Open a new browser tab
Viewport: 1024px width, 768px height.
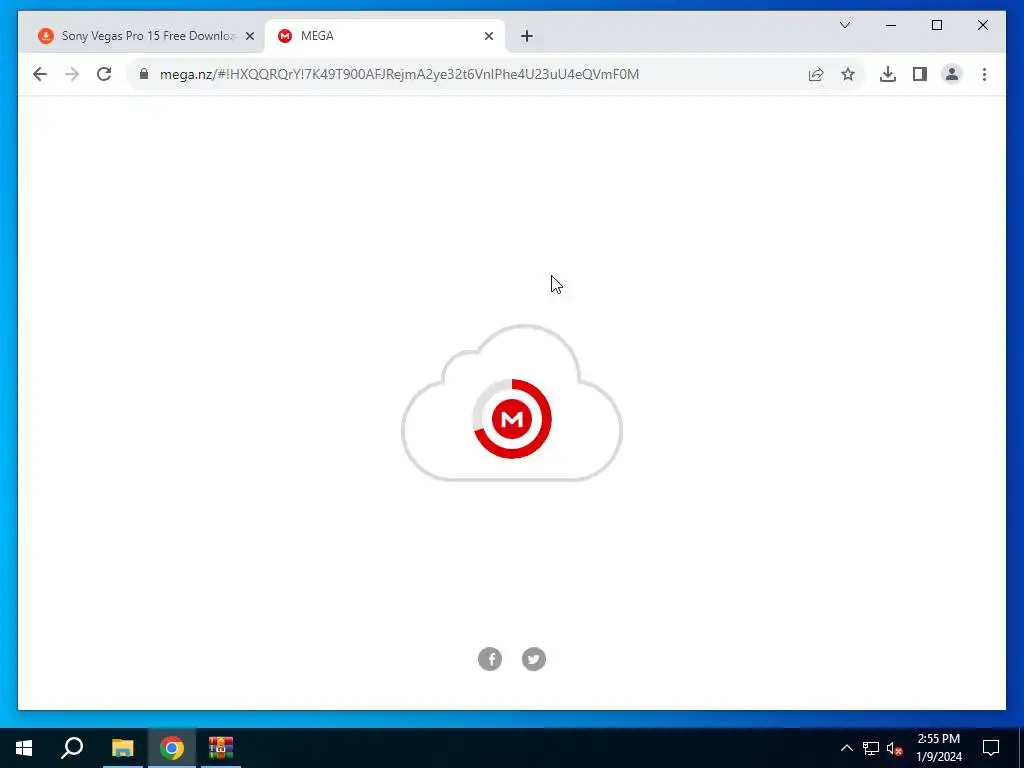tap(527, 36)
